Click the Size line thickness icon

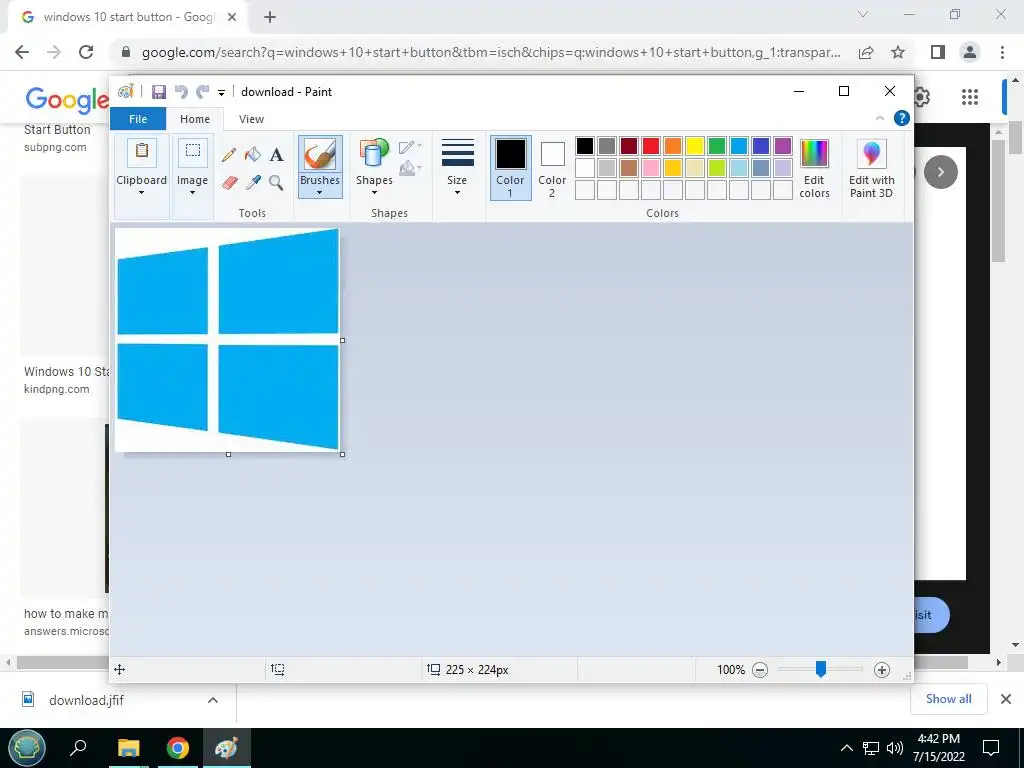pyautogui.click(x=457, y=153)
